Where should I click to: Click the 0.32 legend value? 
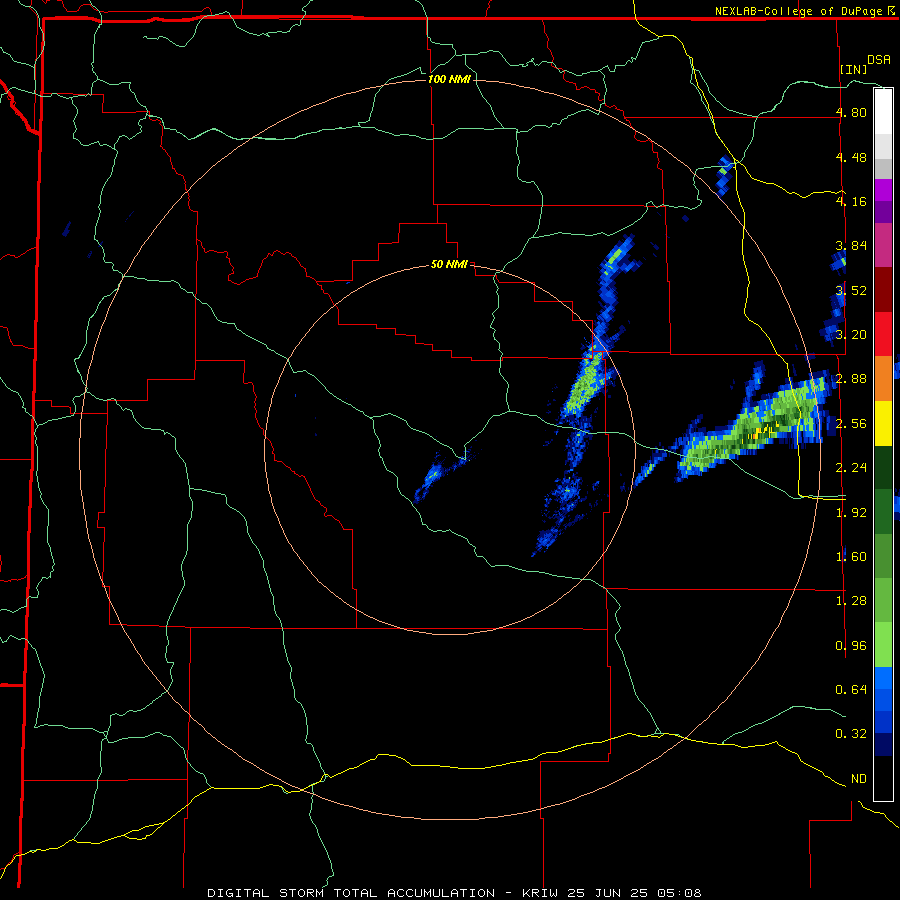(x=851, y=734)
